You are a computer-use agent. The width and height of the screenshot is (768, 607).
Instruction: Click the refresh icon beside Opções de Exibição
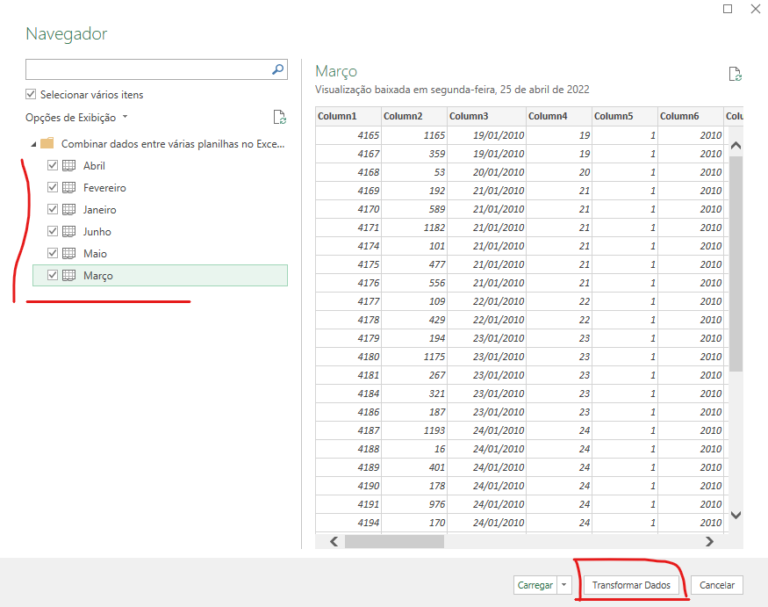click(280, 117)
